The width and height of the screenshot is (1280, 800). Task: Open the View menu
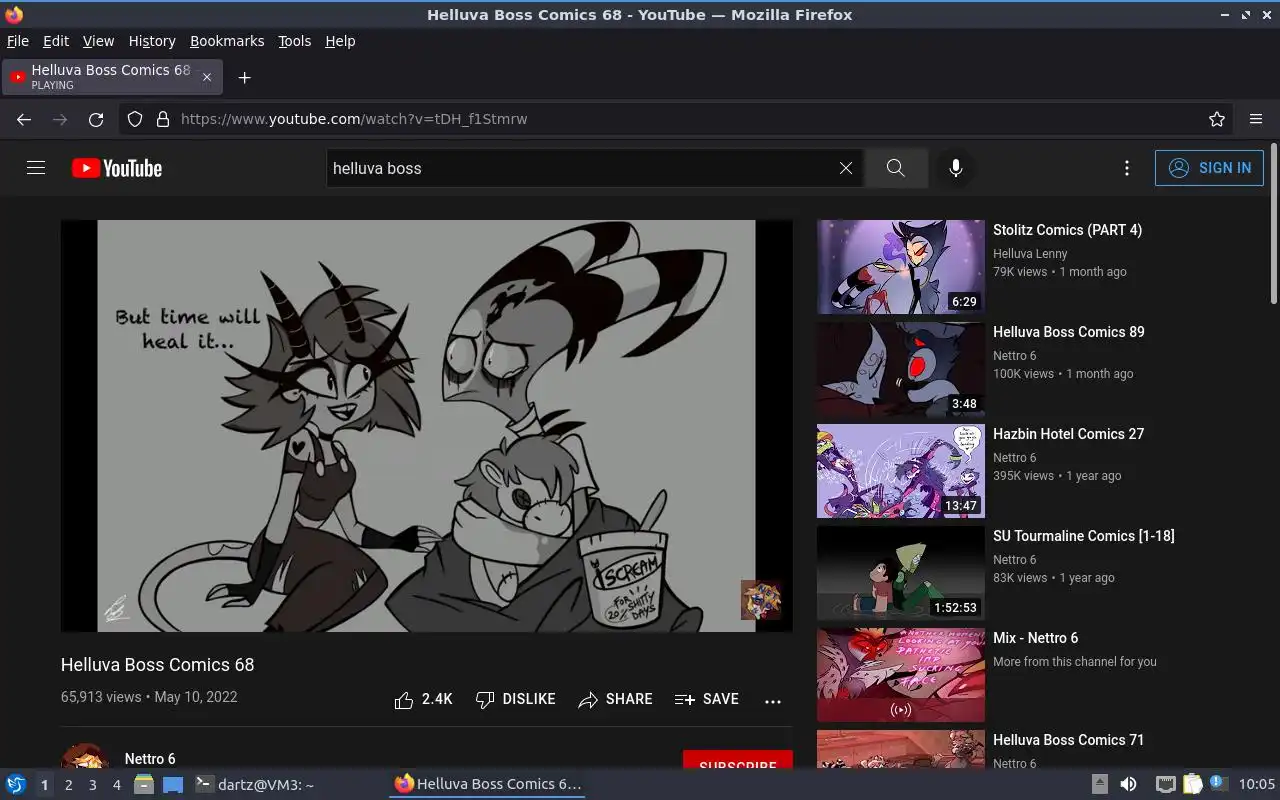[x=98, y=41]
